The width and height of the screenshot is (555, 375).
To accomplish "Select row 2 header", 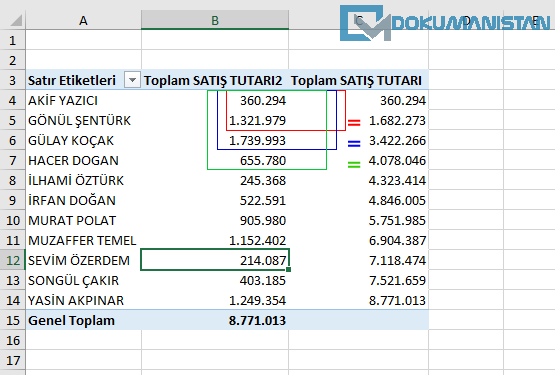I will point(13,60).
